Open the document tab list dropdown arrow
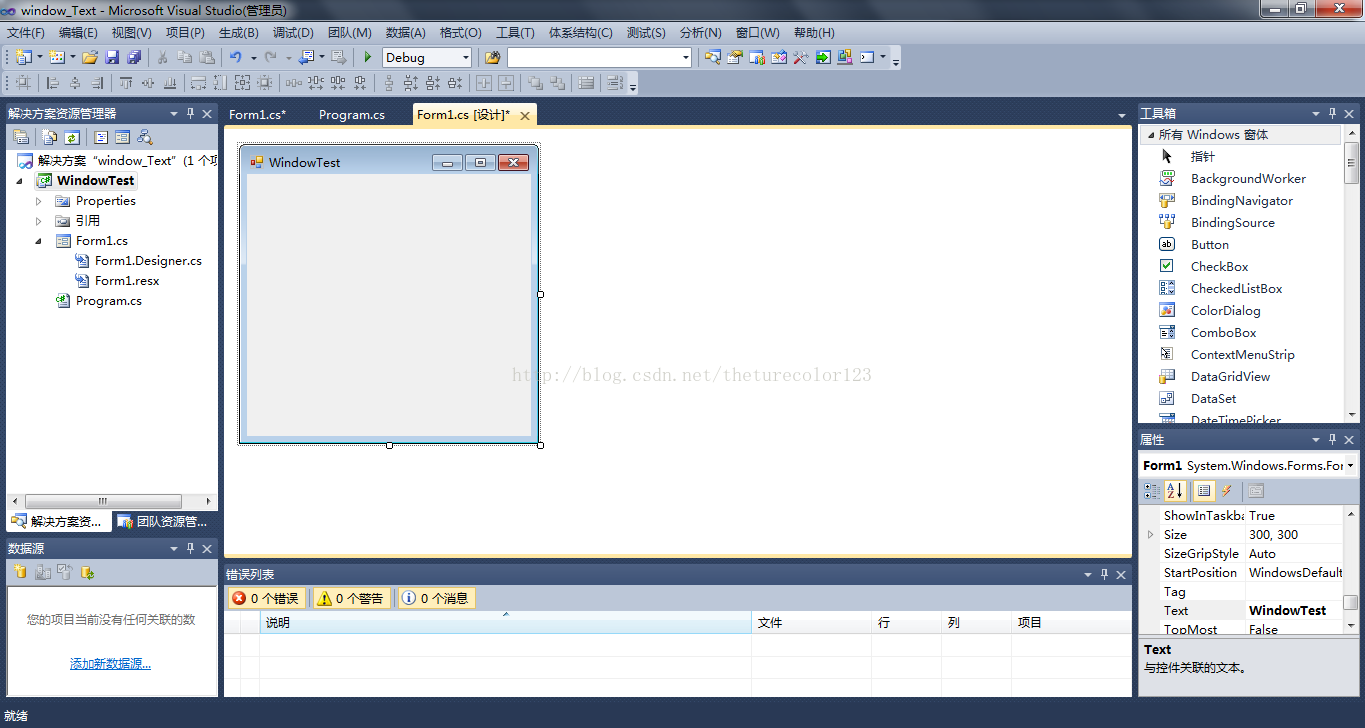 (x=1123, y=116)
